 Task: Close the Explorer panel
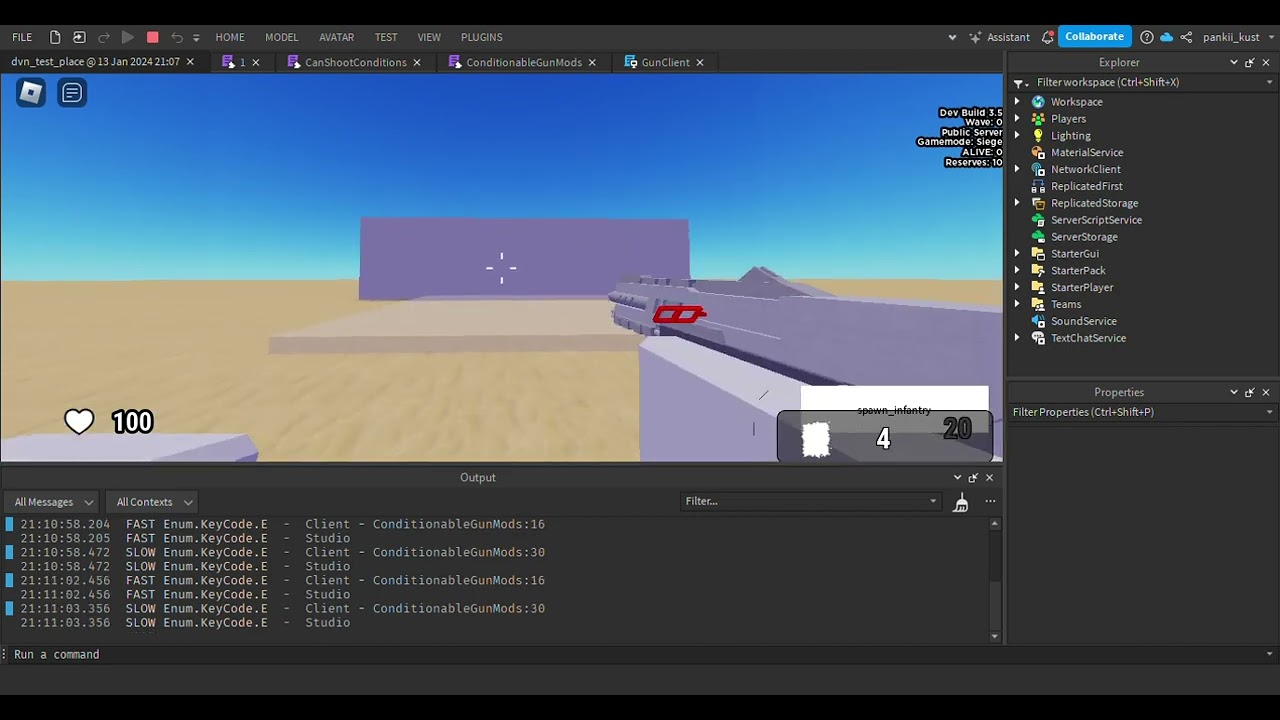(x=1266, y=62)
